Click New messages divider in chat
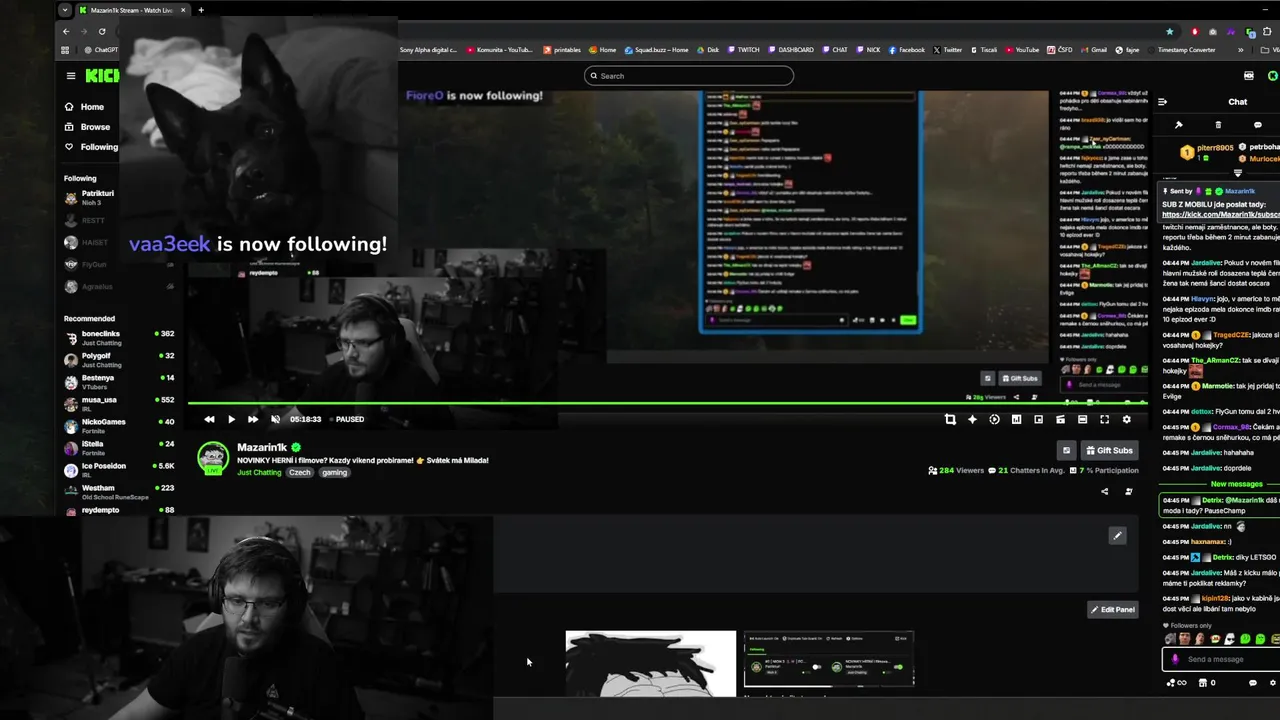1280x720 pixels. pos(1237,484)
